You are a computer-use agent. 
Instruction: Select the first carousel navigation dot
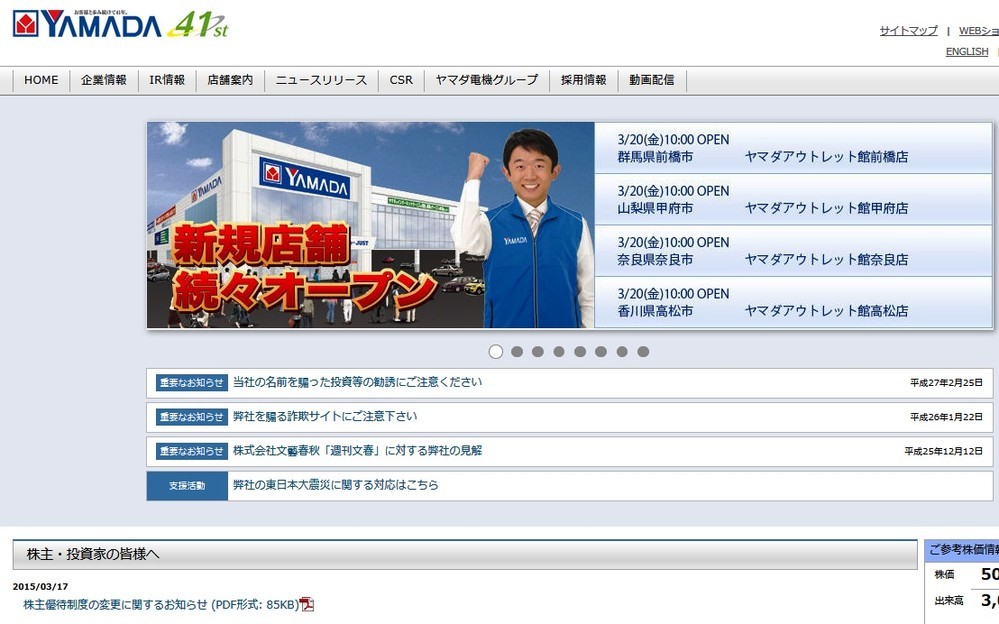click(496, 351)
